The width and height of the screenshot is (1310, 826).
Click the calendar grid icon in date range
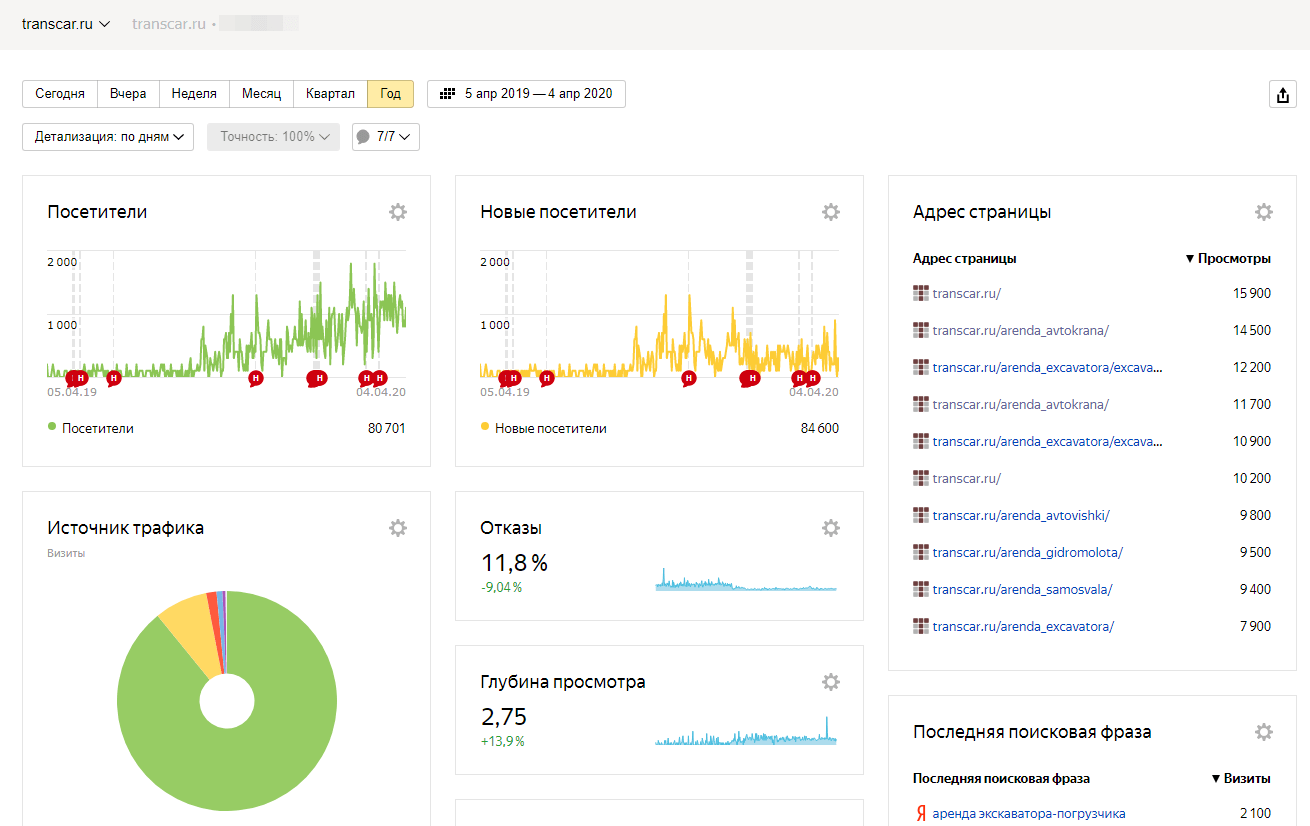tap(447, 94)
